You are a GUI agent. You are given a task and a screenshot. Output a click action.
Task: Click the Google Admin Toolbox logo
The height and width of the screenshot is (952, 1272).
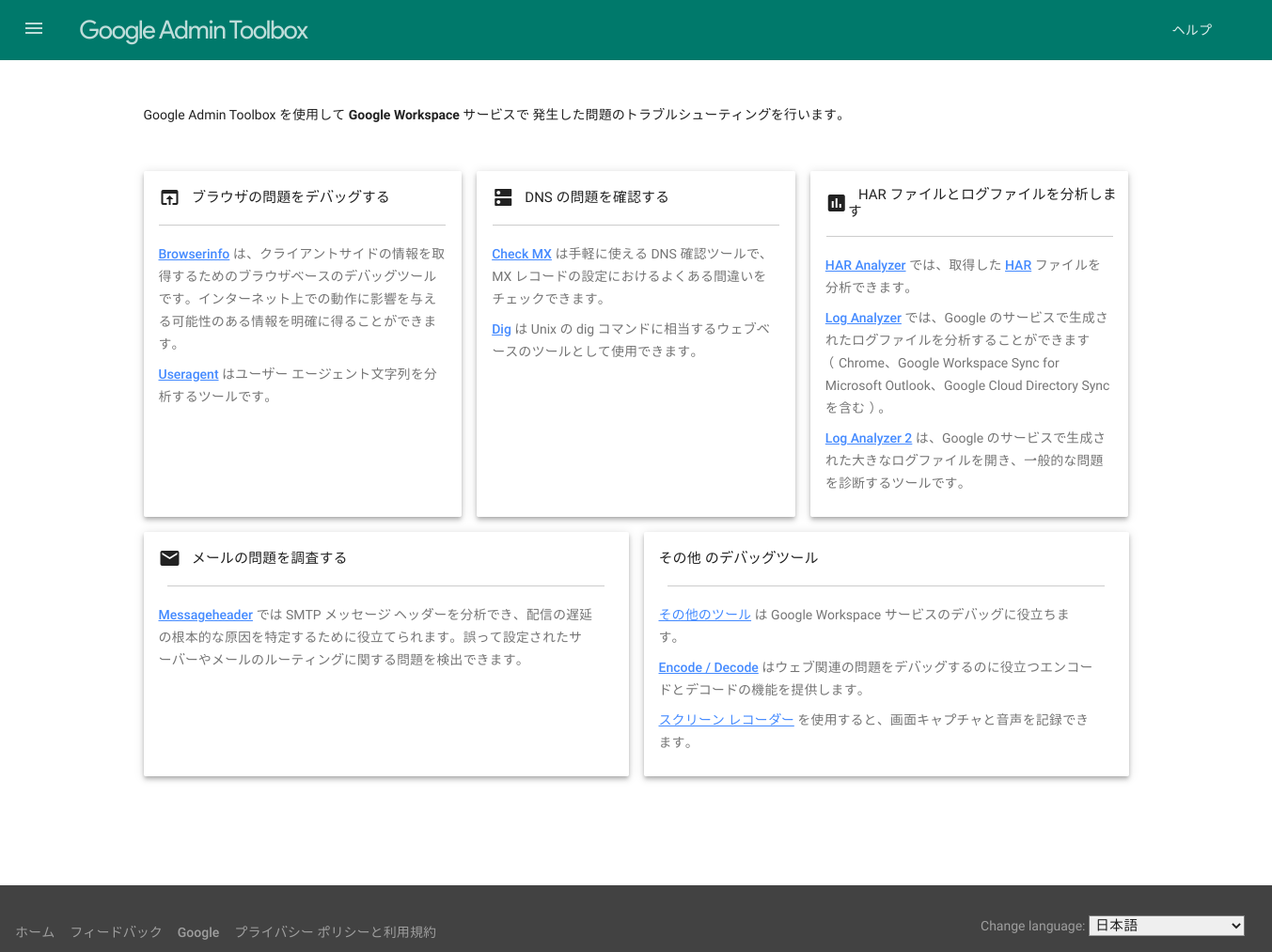tap(193, 30)
